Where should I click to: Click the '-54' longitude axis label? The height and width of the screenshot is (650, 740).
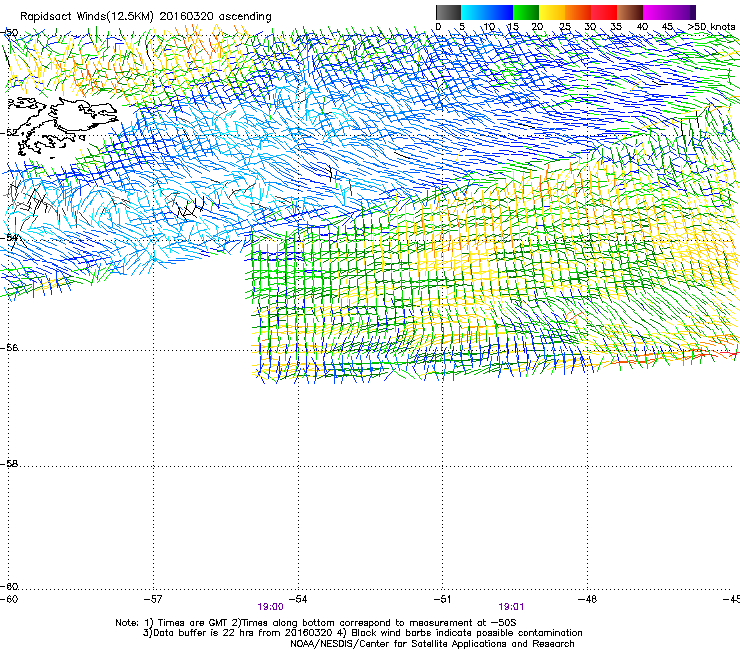pos(298,599)
